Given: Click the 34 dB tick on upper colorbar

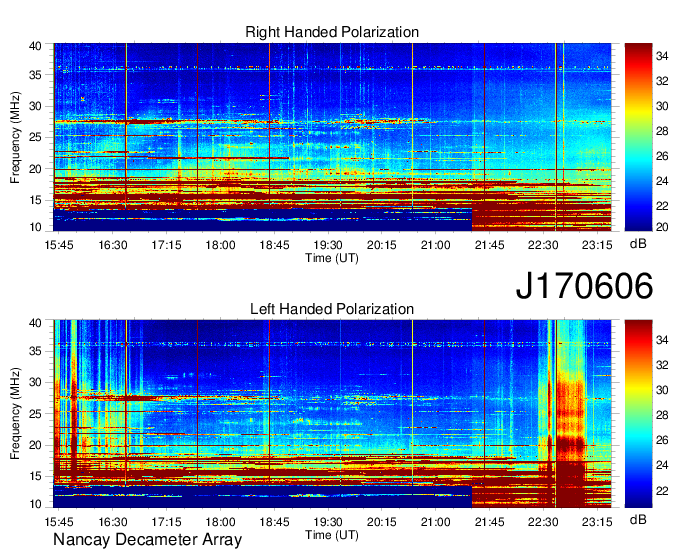Looking at the screenshot, I should point(662,56).
